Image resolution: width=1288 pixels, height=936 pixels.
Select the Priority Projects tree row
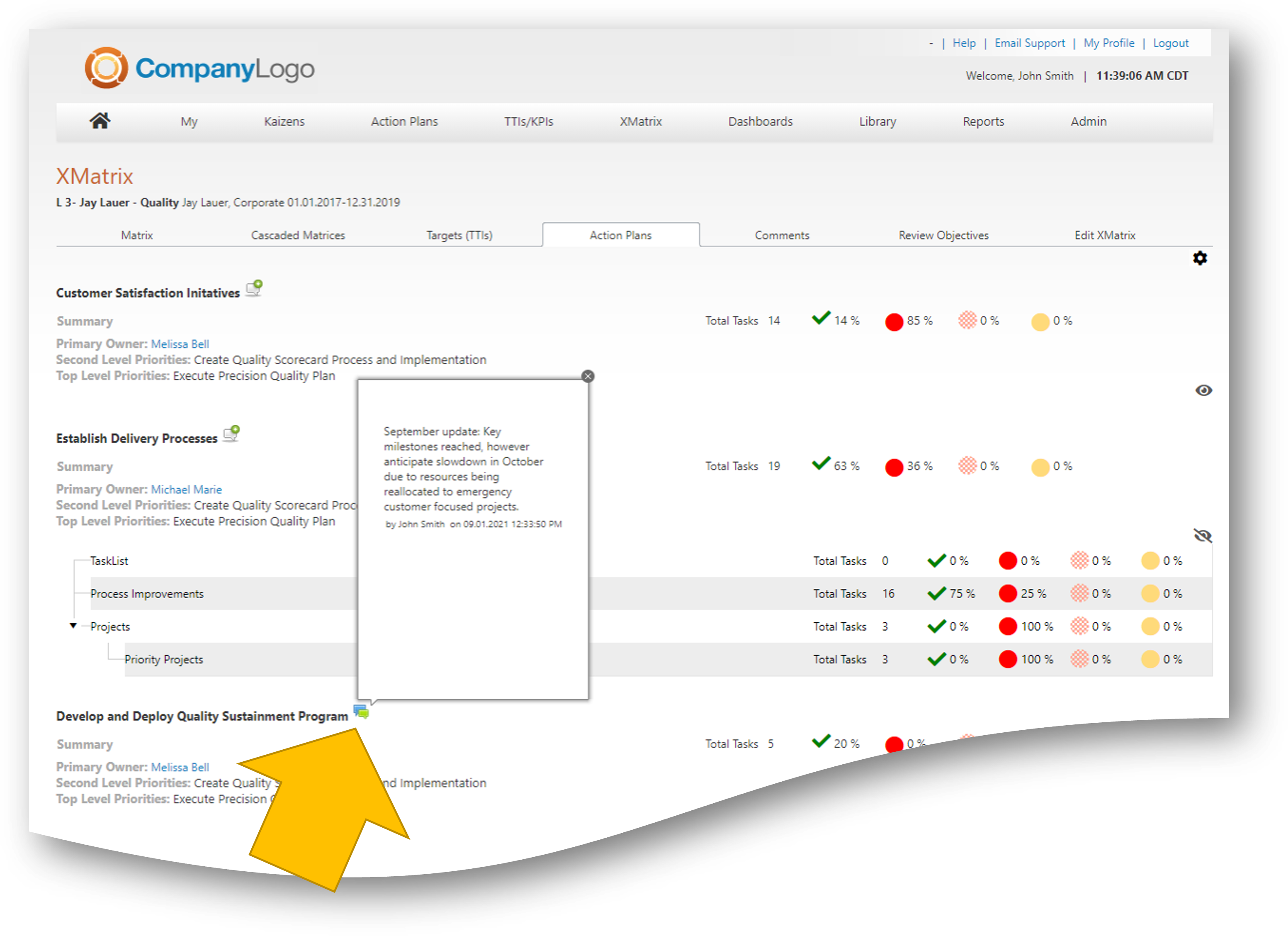(x=163, y=659)
